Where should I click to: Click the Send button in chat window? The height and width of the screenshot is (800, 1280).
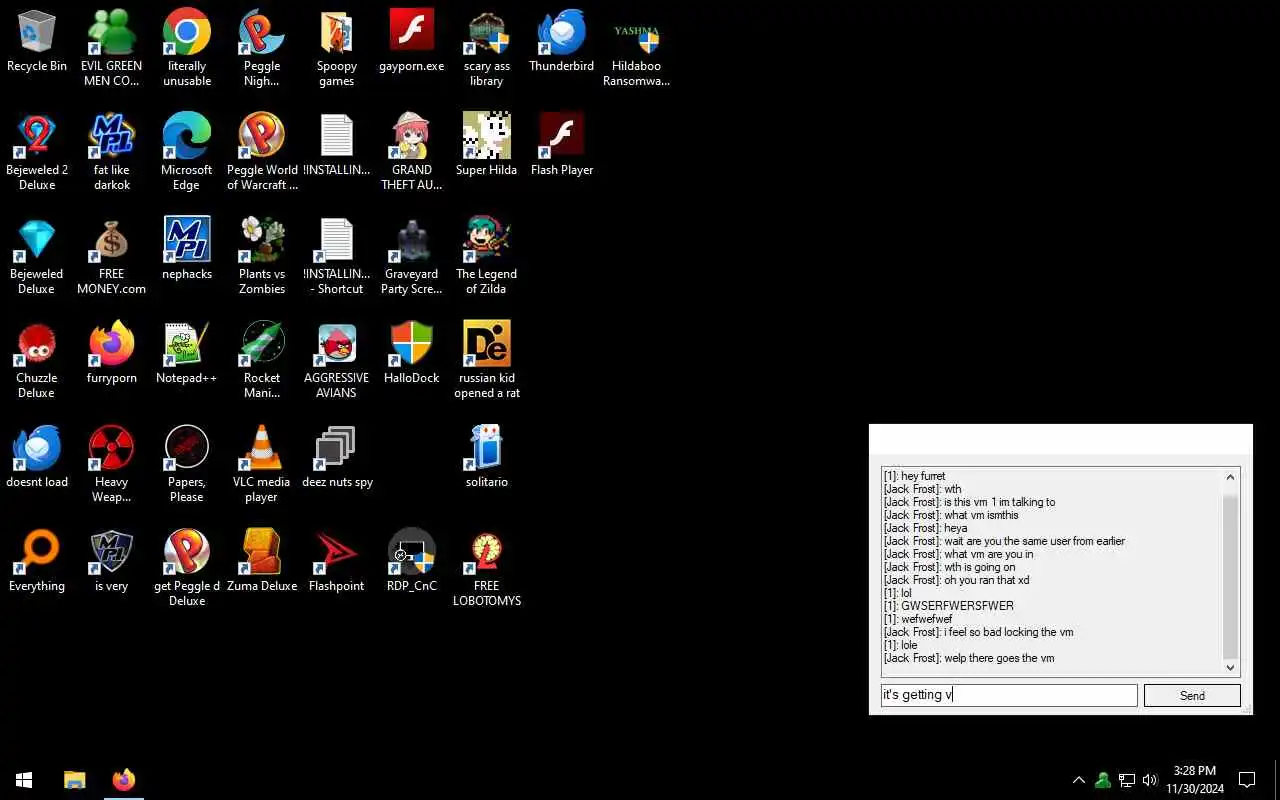coord(1192,695)
